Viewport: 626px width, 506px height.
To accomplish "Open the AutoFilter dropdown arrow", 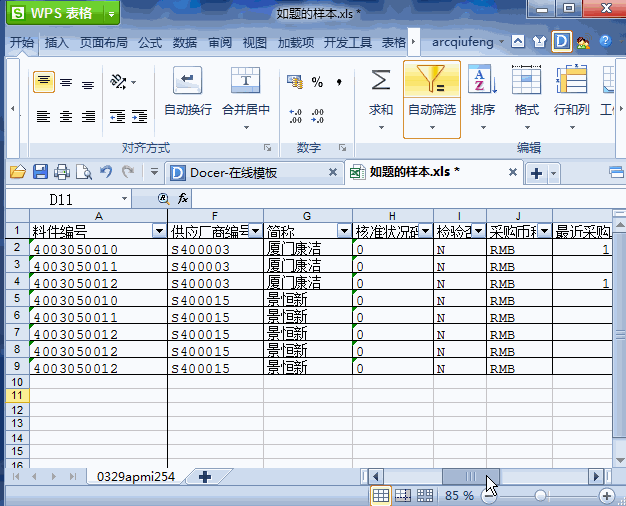I will (432, 127).
